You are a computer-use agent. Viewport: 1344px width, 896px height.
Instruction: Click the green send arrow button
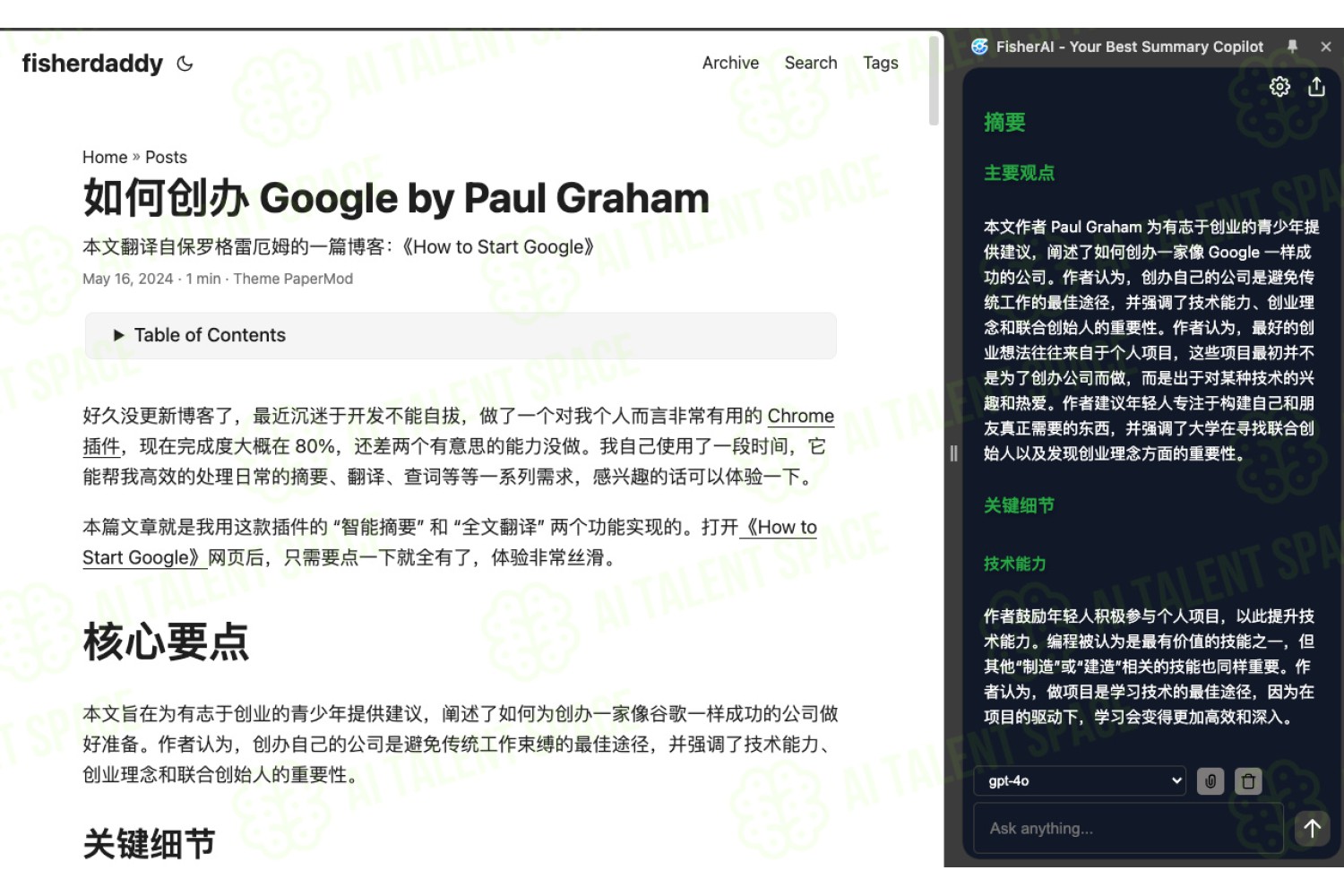point(1312,829)
